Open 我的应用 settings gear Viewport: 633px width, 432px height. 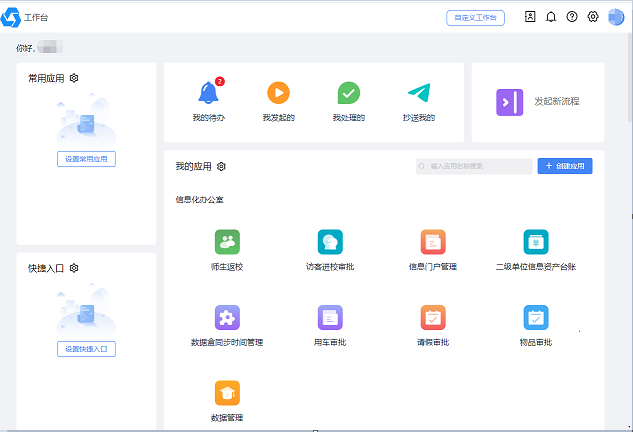pyautogui.click(x=221, y=166)
